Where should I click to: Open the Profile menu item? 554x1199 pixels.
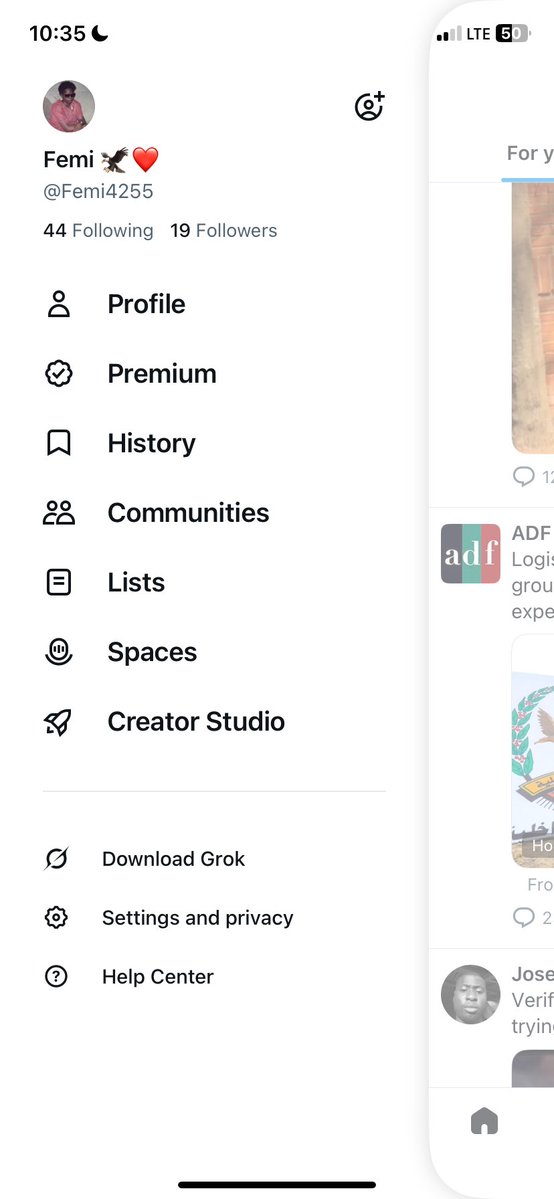click(x=146, y=304)
